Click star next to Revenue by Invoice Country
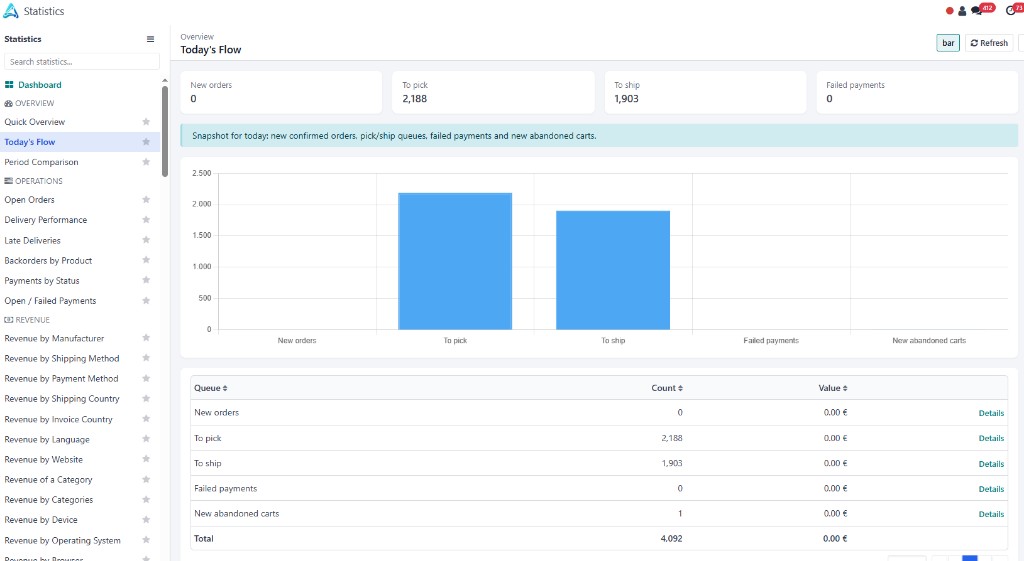 click(146, 419)
